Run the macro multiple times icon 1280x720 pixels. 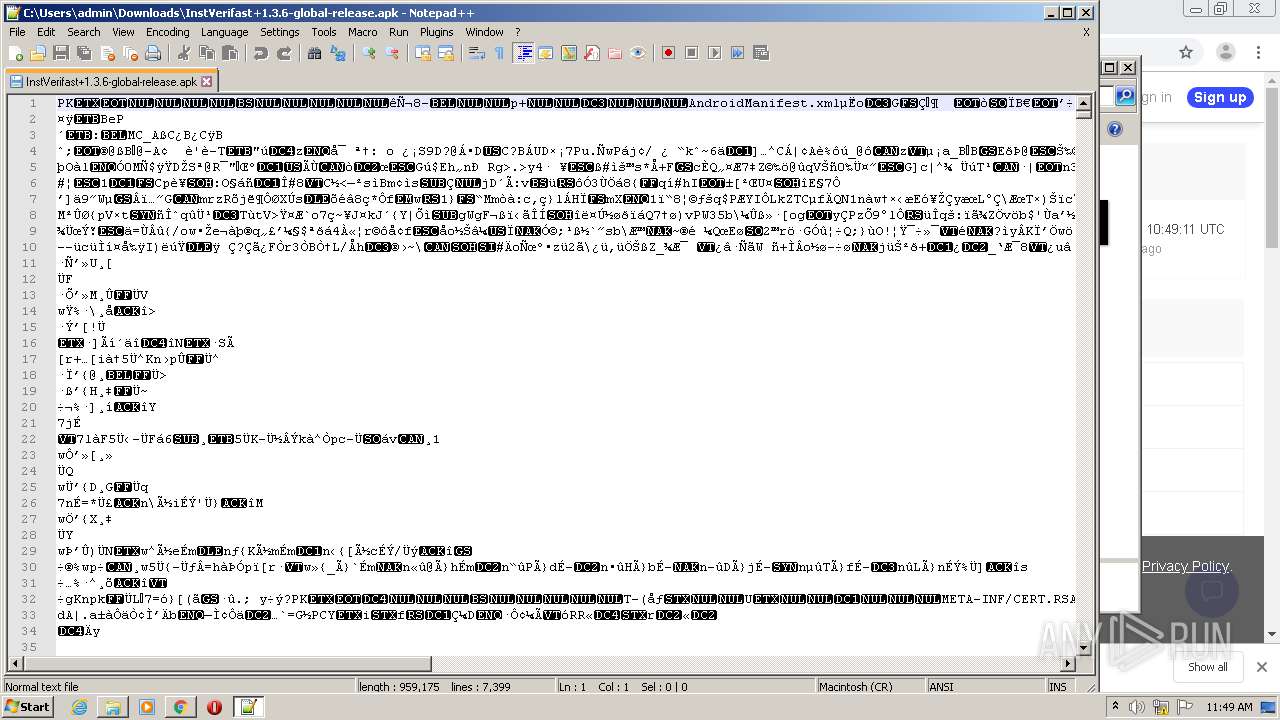(x=738, y=53)
